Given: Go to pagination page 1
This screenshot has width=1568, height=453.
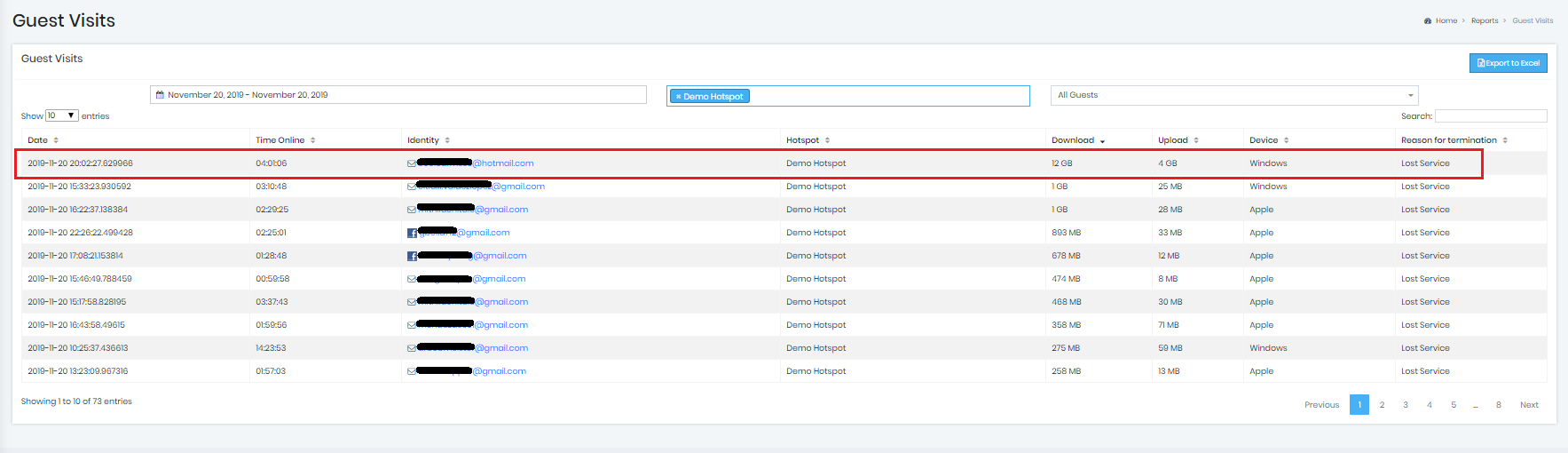Looking at the screenshot, I should point(1359,405).
